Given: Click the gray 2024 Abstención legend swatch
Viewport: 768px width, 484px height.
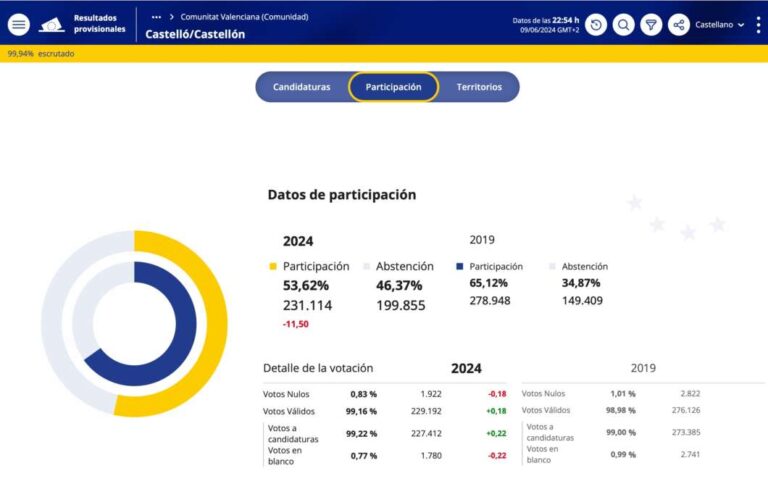Looking at the screenshot, I should pos(366,267).
